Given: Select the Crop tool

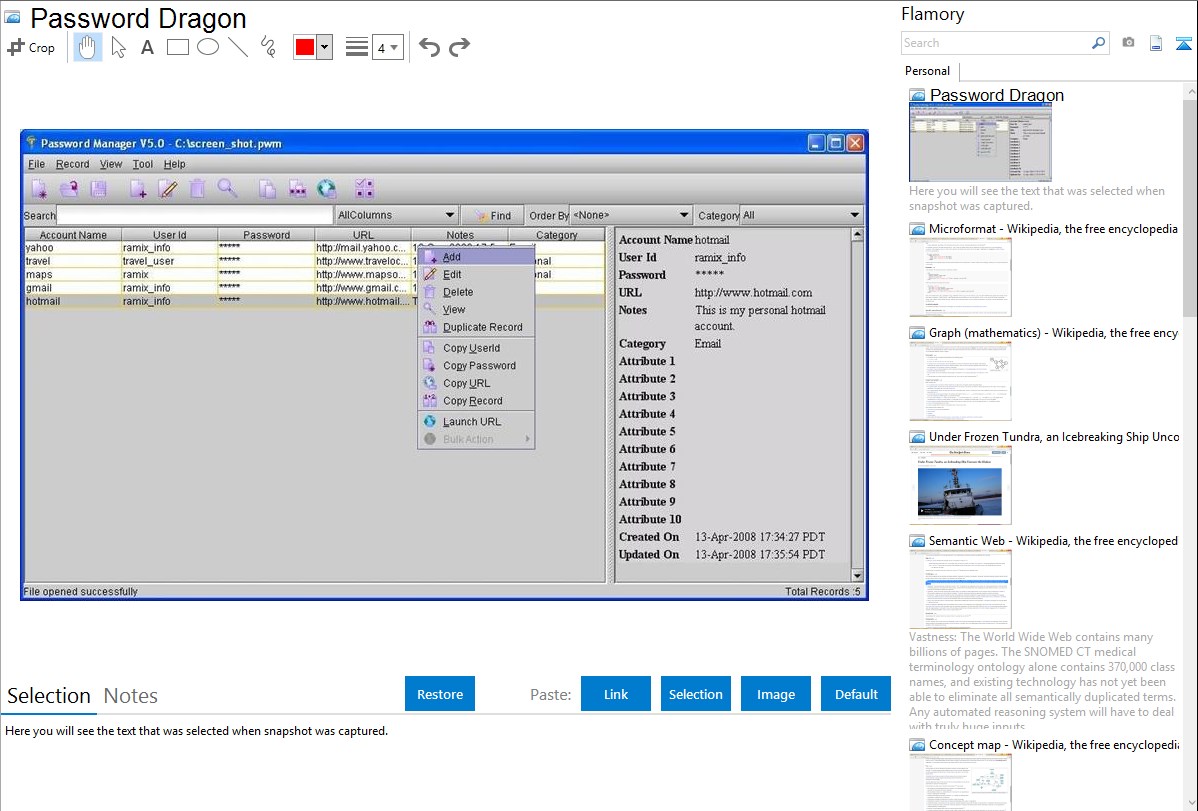Looking at the screenshot, I should [x=31, y=47].
